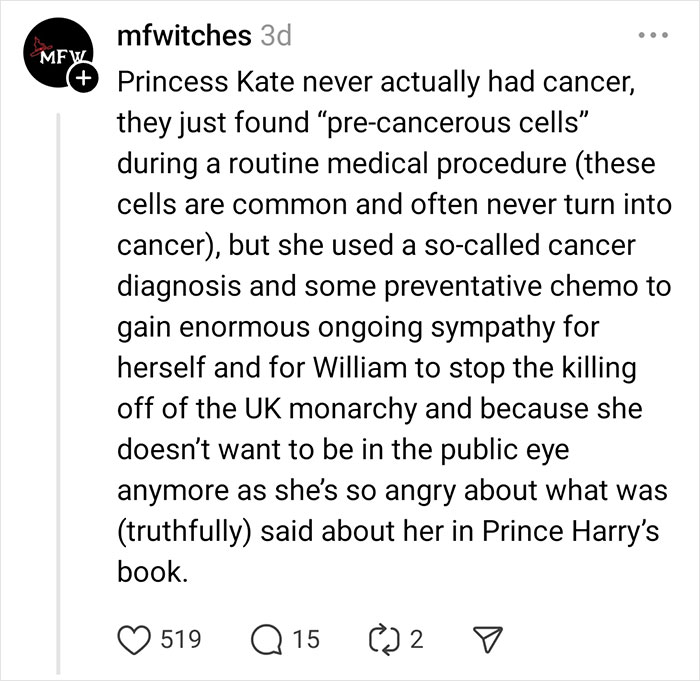The width and height of the screenshot is (700, 681).
Task: Repost using the circular arrows icon
Action: pyautogui.click(x=383, y=639)
